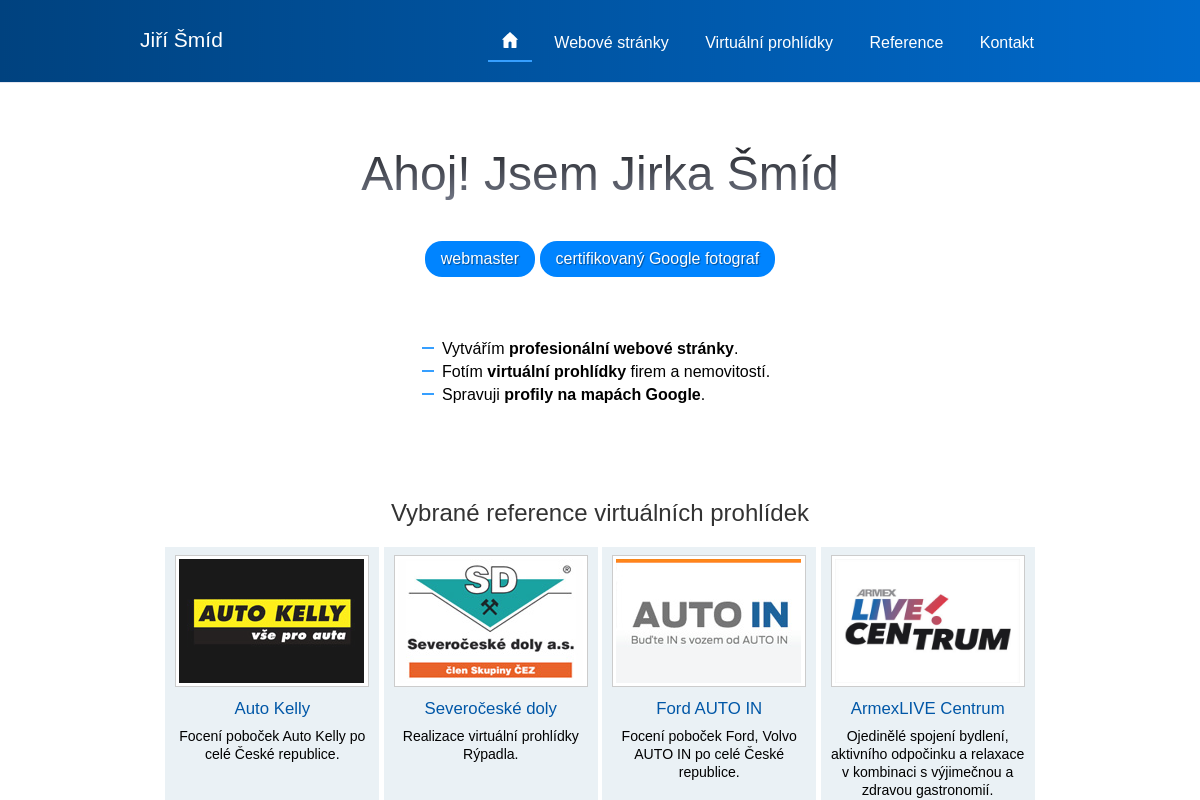Viewport: 1200px width, 800px height.
Task: Click the Severočeské doly logo image
Action: (490, 620)
